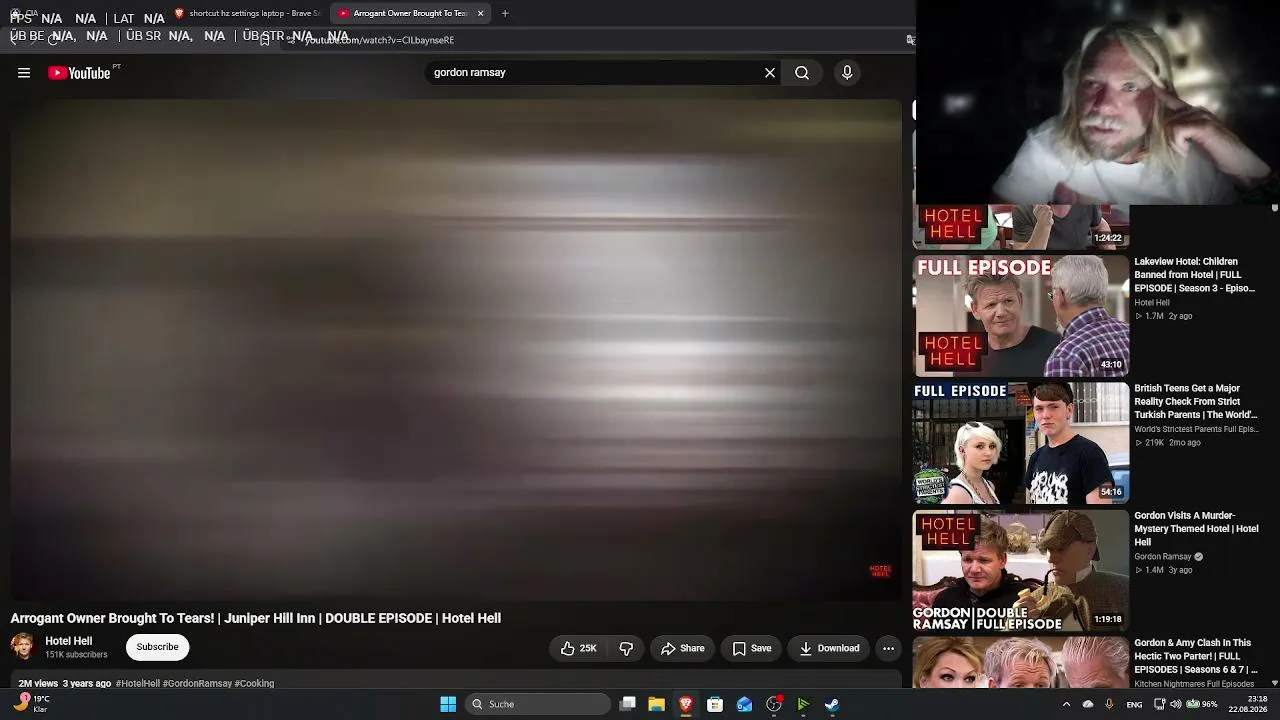The width and height of the screenshot is (1280, 720).
Task: Download the video
Action: pyautogui.click(x=829, y=648)
